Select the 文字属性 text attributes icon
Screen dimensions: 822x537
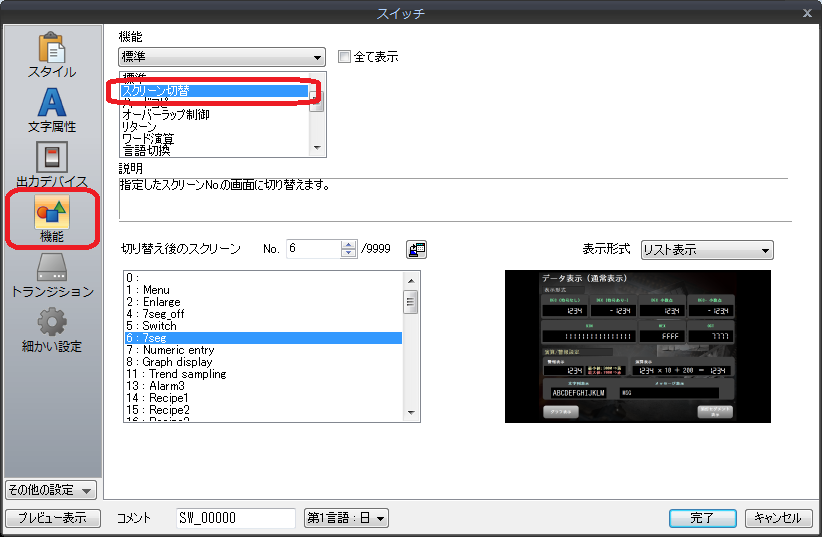pyautogui.click(x=51, y=110)
